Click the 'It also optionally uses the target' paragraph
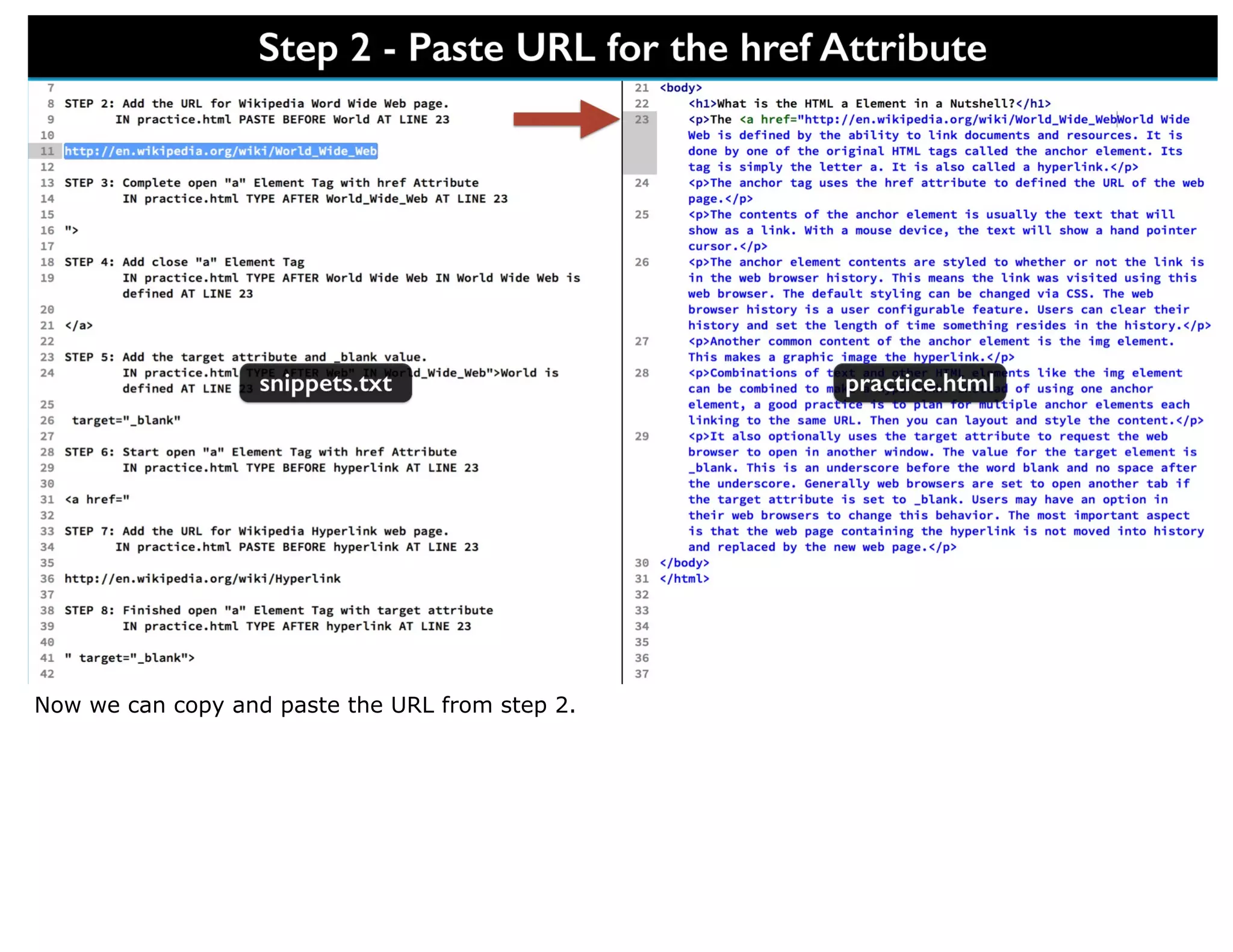The width and height of the screenshot is (1233, 952). point(946,492)
